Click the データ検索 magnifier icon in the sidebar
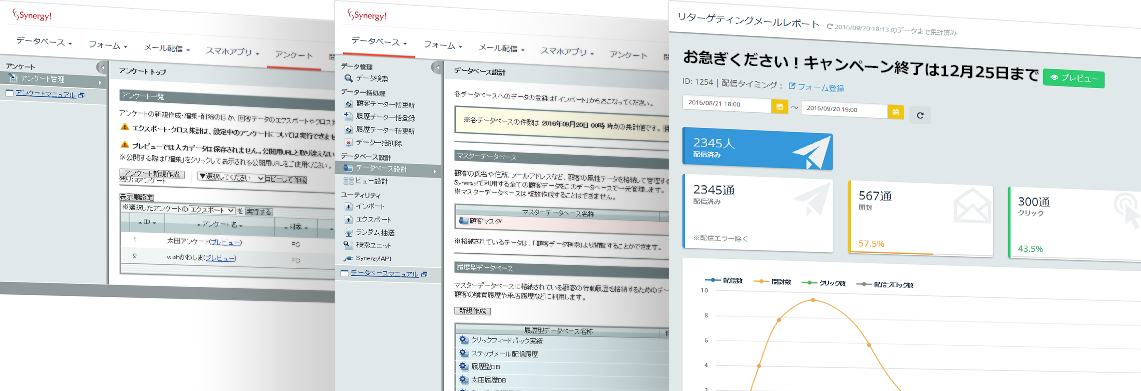This screenshot has width=1141, height=391. point(349,77)
